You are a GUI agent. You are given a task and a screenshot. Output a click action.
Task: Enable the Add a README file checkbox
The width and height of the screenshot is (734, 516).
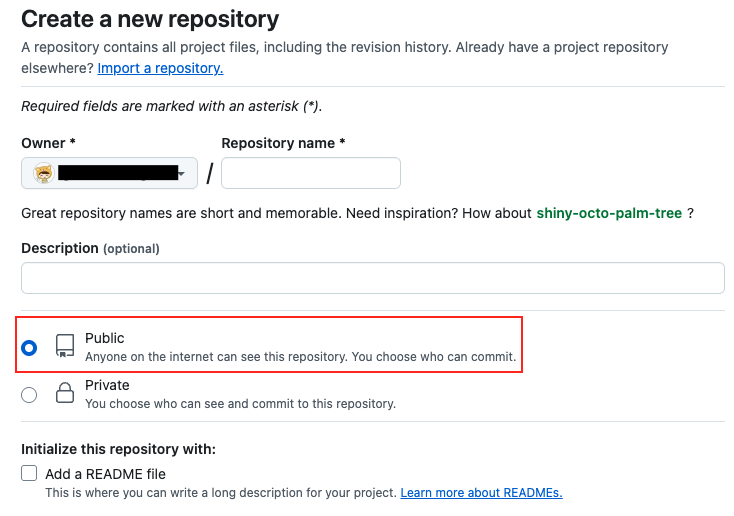click(29, 474)
